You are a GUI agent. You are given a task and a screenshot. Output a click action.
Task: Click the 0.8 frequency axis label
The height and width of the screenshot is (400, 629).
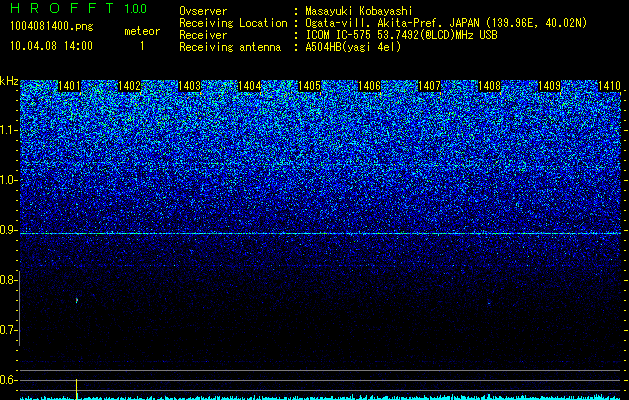pyautogui.click(x=8, y=280)
